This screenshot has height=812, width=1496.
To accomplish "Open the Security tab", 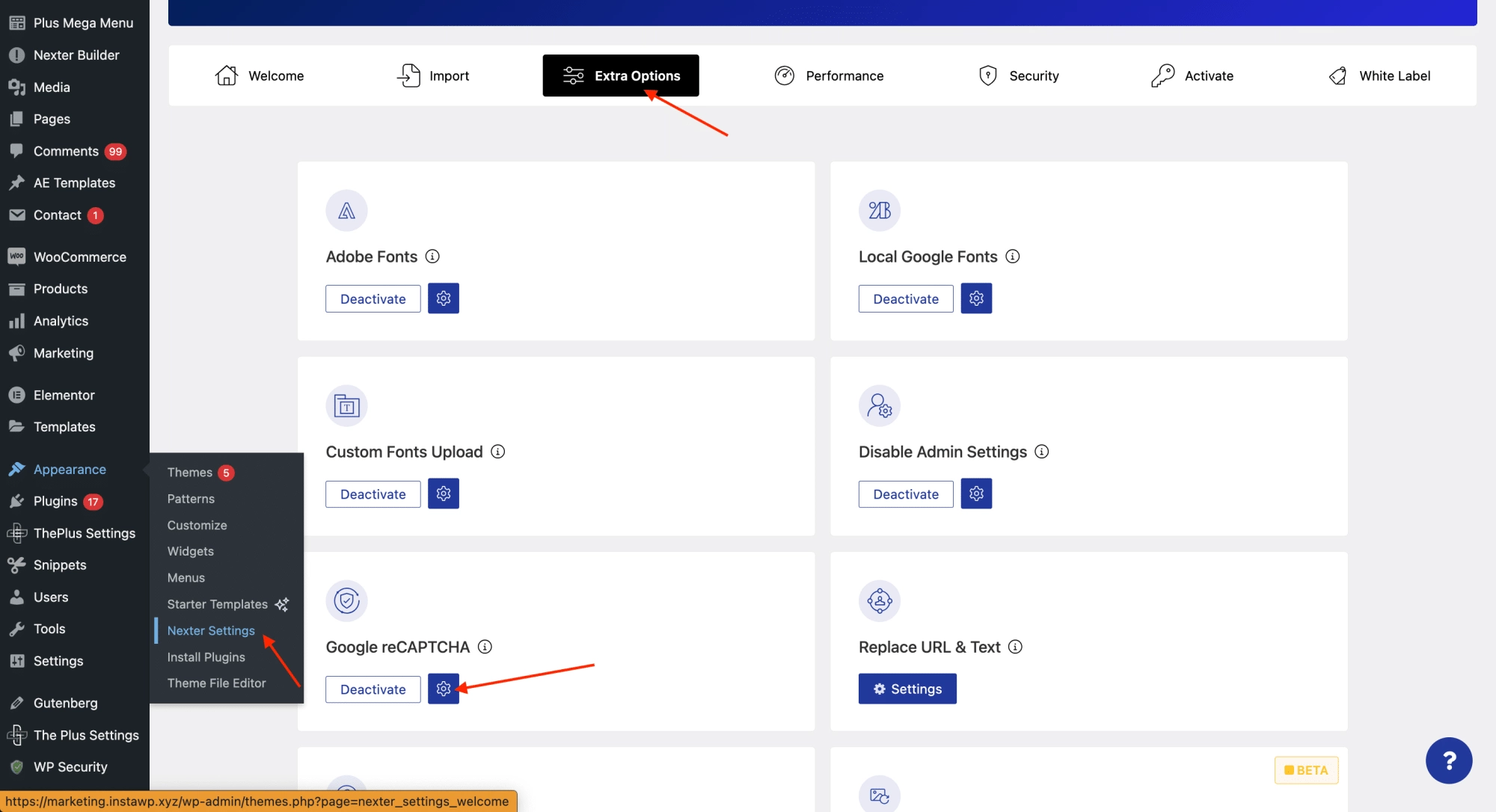I will tap(1018, 76).
